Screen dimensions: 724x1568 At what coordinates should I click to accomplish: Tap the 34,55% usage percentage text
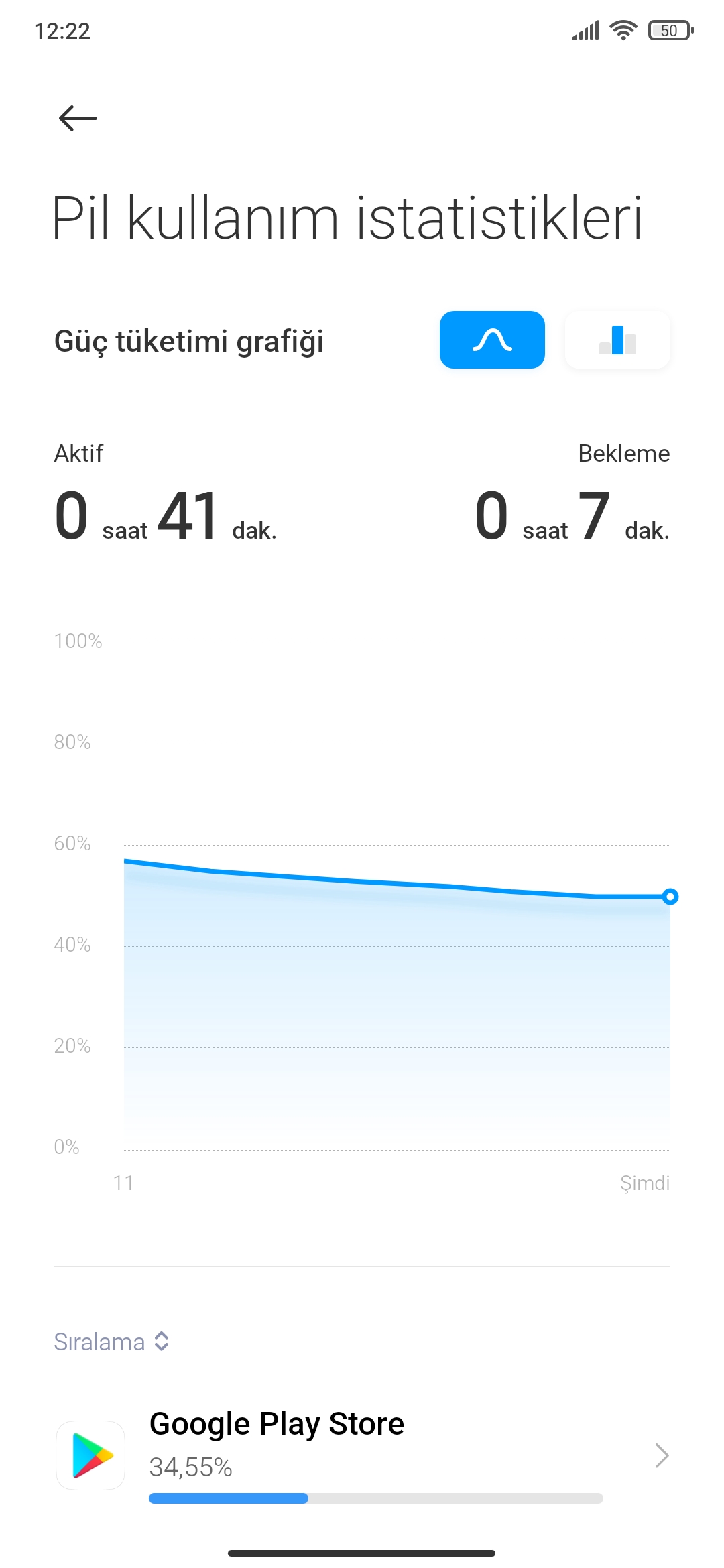(x=190, y=1467)
